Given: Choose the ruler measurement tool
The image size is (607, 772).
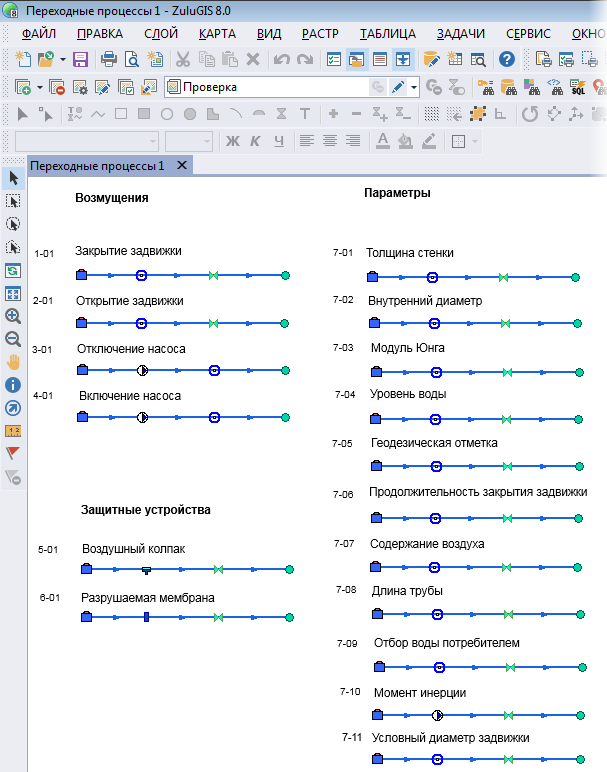Looking at the screenshot, I should [13, 431].
